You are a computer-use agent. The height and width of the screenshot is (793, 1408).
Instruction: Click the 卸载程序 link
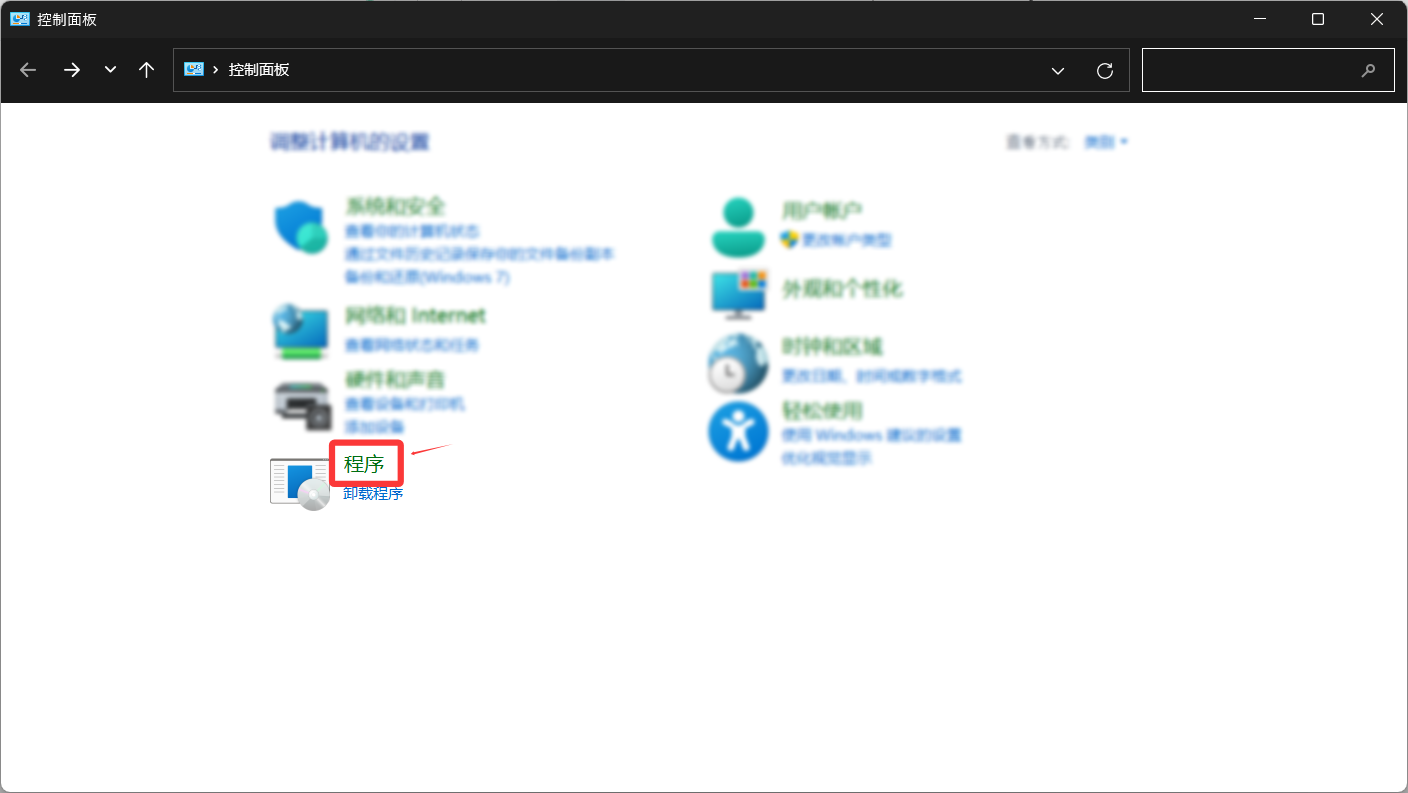pyautogui.click(x=373, y=493)
